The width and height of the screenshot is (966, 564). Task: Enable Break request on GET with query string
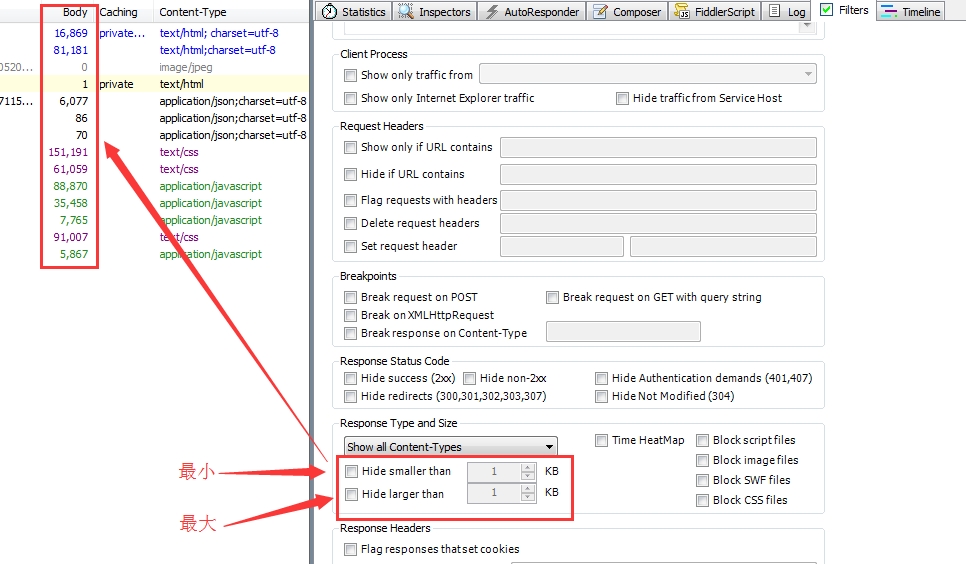(x=553, y=298)
